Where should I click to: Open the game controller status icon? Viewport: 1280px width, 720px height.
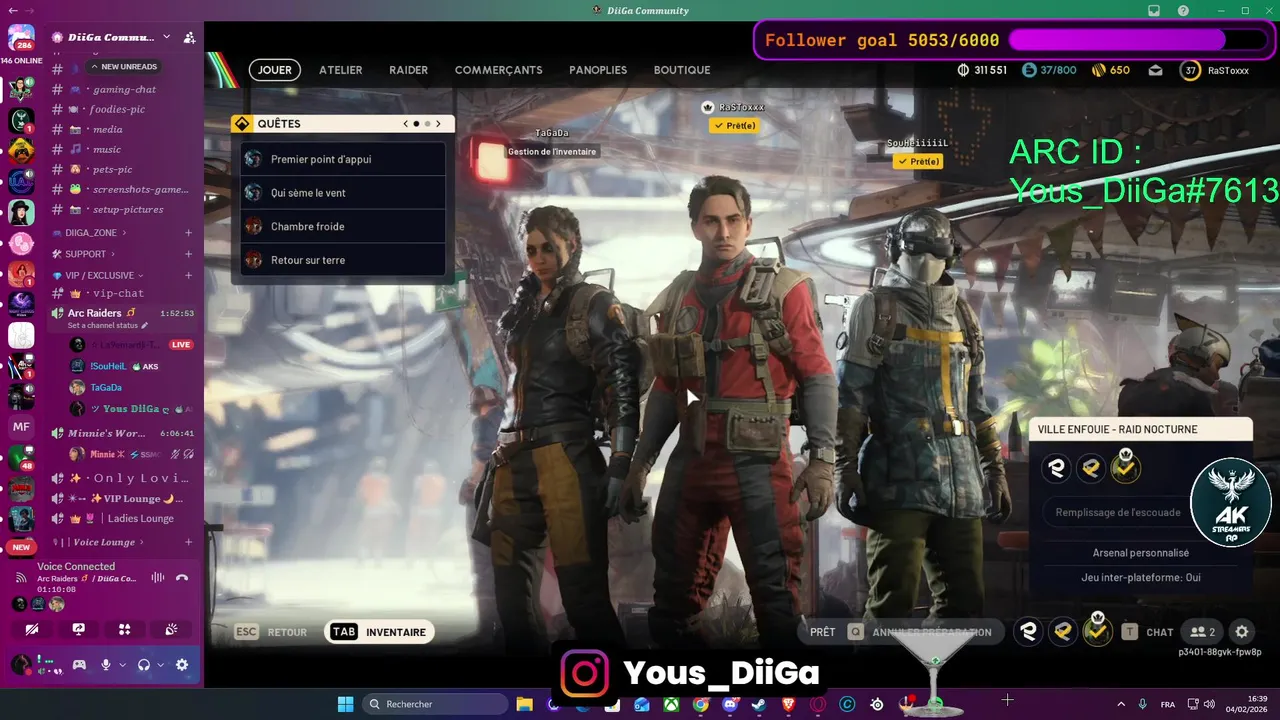point(79,664)
